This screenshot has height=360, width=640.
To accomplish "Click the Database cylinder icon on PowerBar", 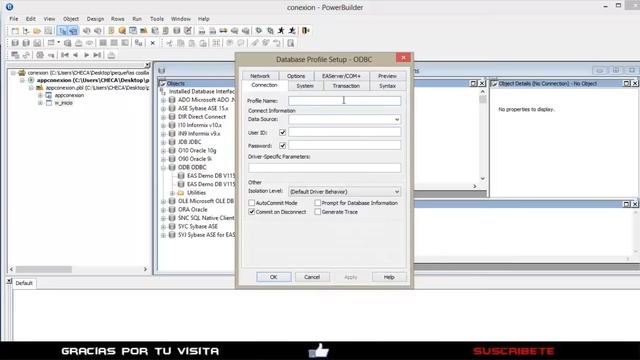I will (x=176, y=31).
